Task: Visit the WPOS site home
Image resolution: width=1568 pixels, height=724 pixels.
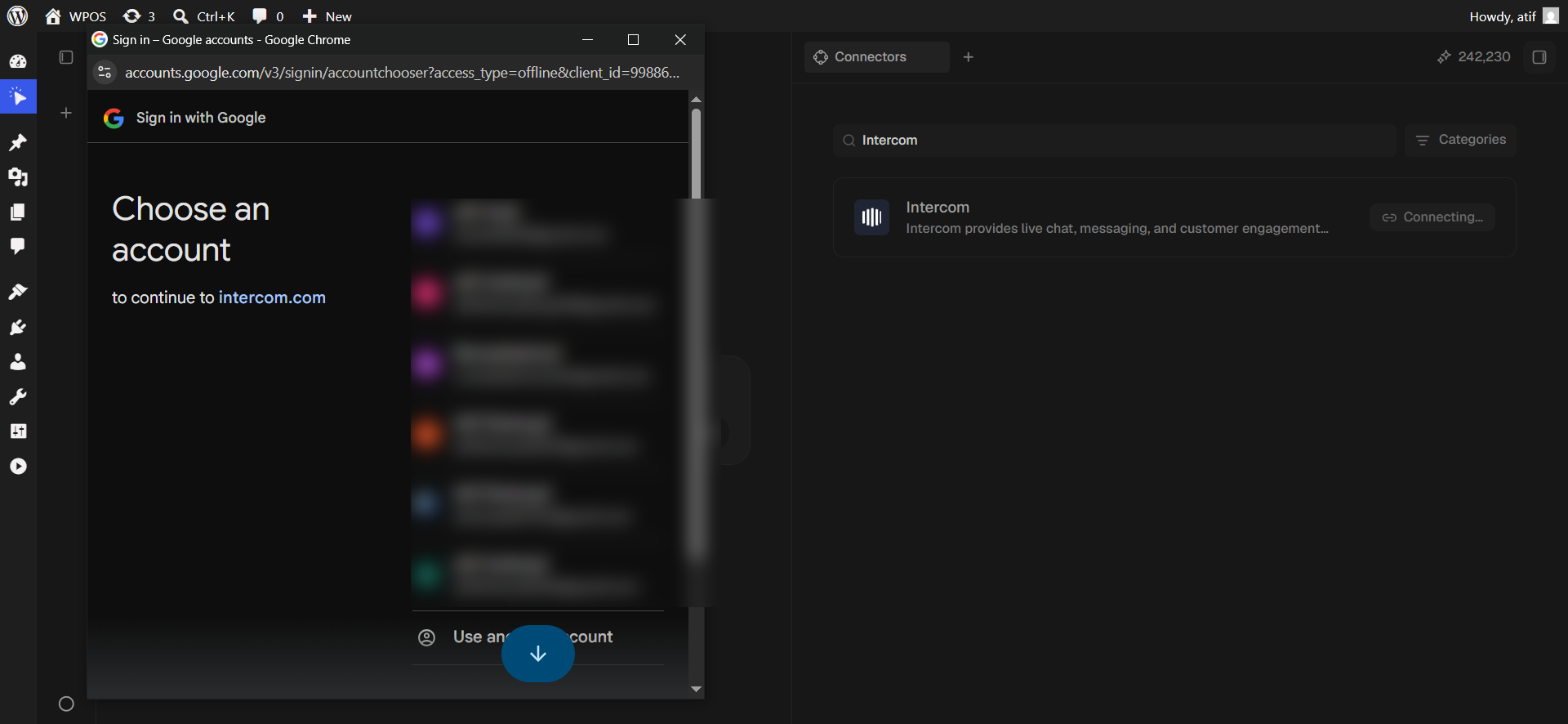Action: click(x=75, y=16)
